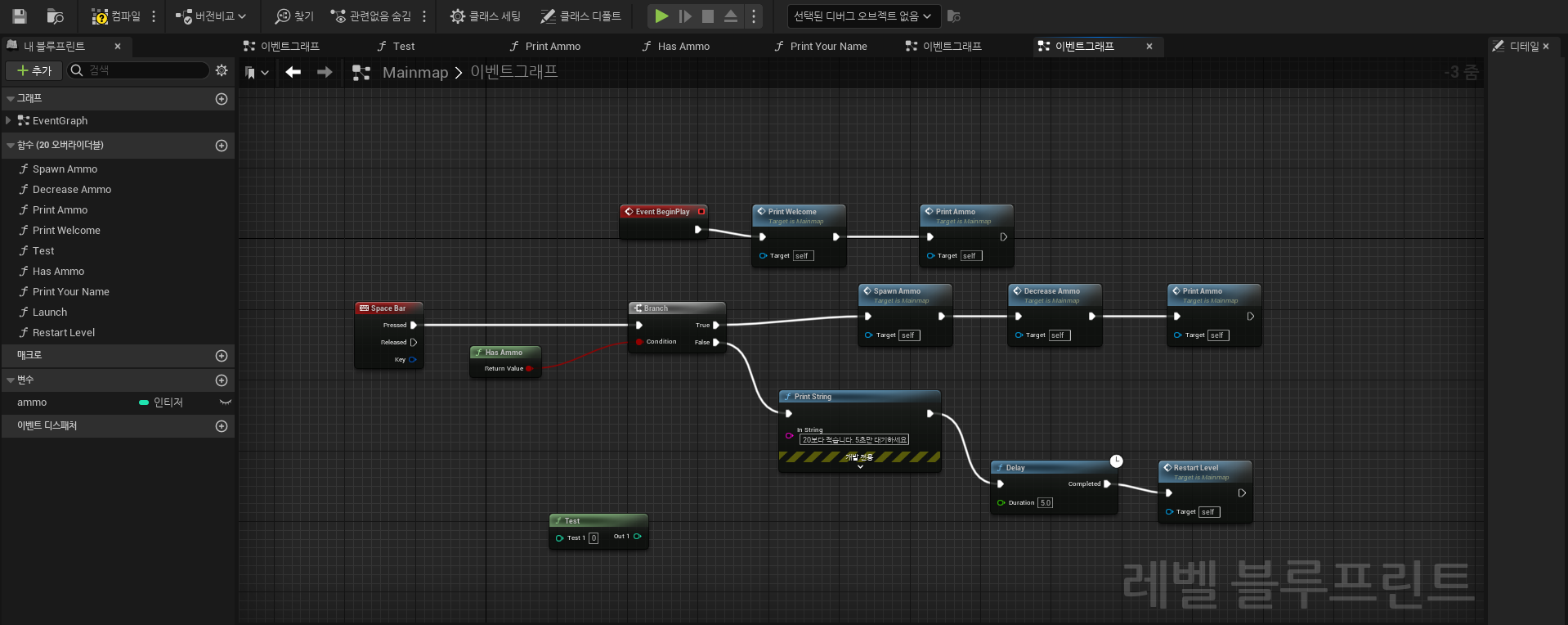Save the blueprint with the floppy disk icon
The height and width of the screenshot is (625, 1568).
20,16
